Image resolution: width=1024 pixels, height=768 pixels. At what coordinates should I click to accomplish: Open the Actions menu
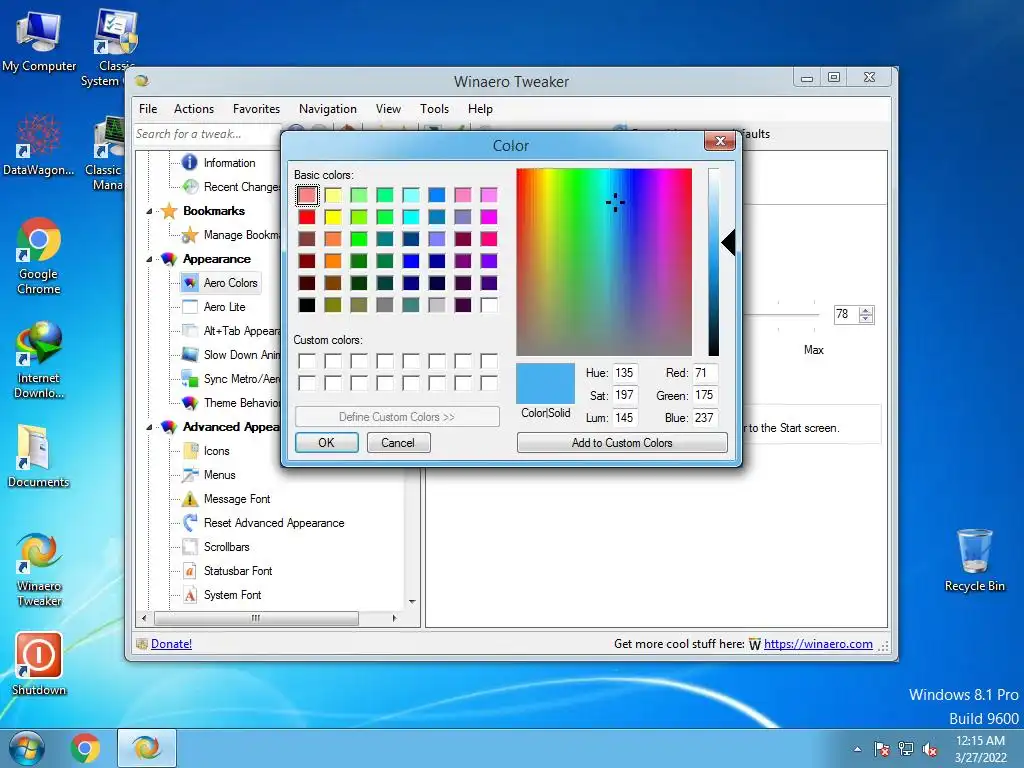coord(193,109)
